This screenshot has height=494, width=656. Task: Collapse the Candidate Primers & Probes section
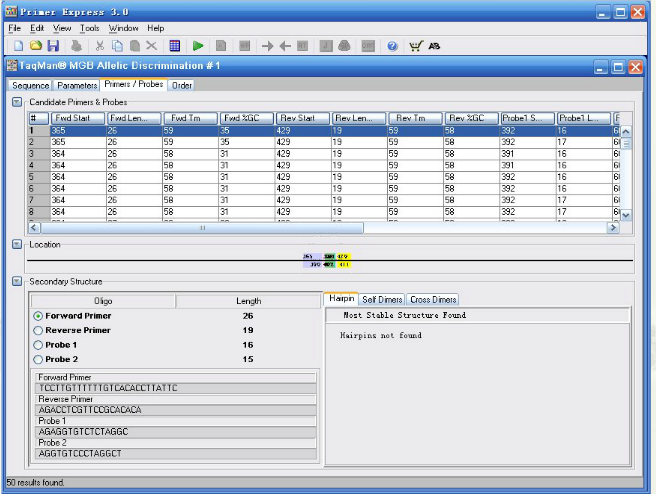(x=17, y=102)
